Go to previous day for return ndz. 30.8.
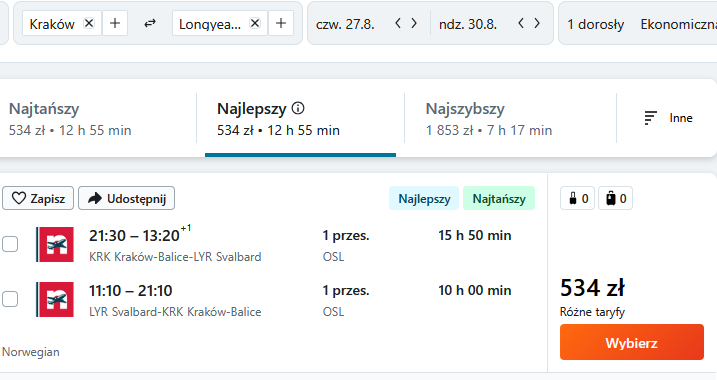Screen dimensions: 717x380 click(521, 23)
